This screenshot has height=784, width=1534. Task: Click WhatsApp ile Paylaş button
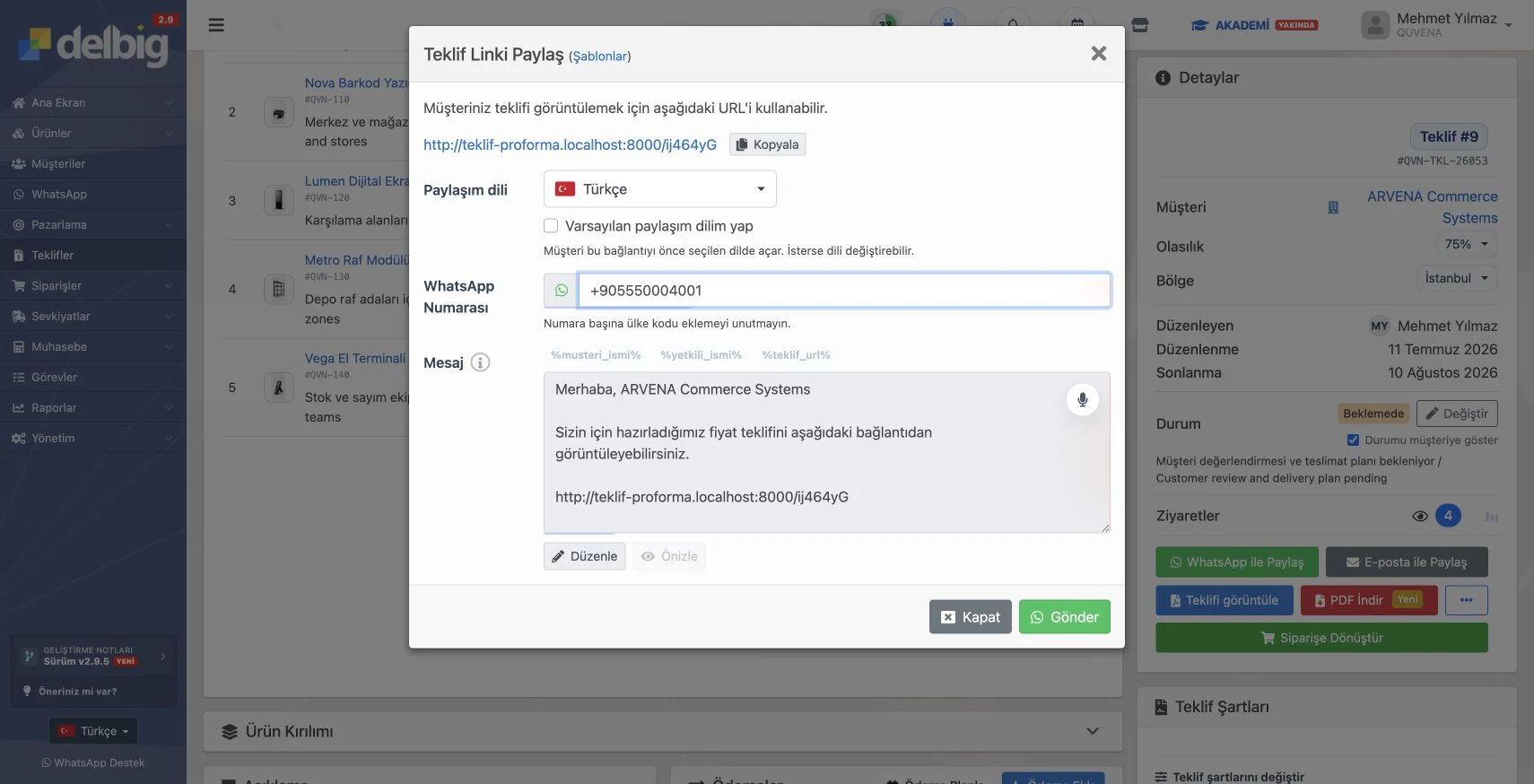click(1237, 562)
